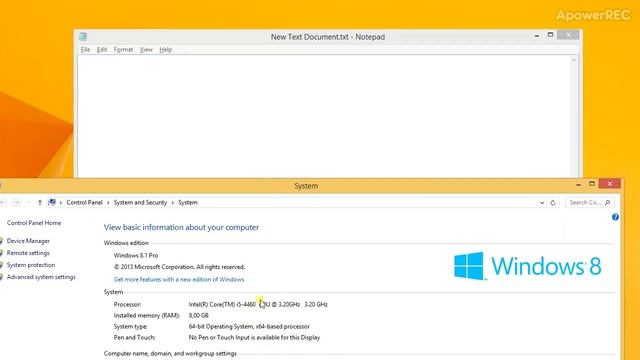Open the Help menu in Notepad

(x=165, y=49)
